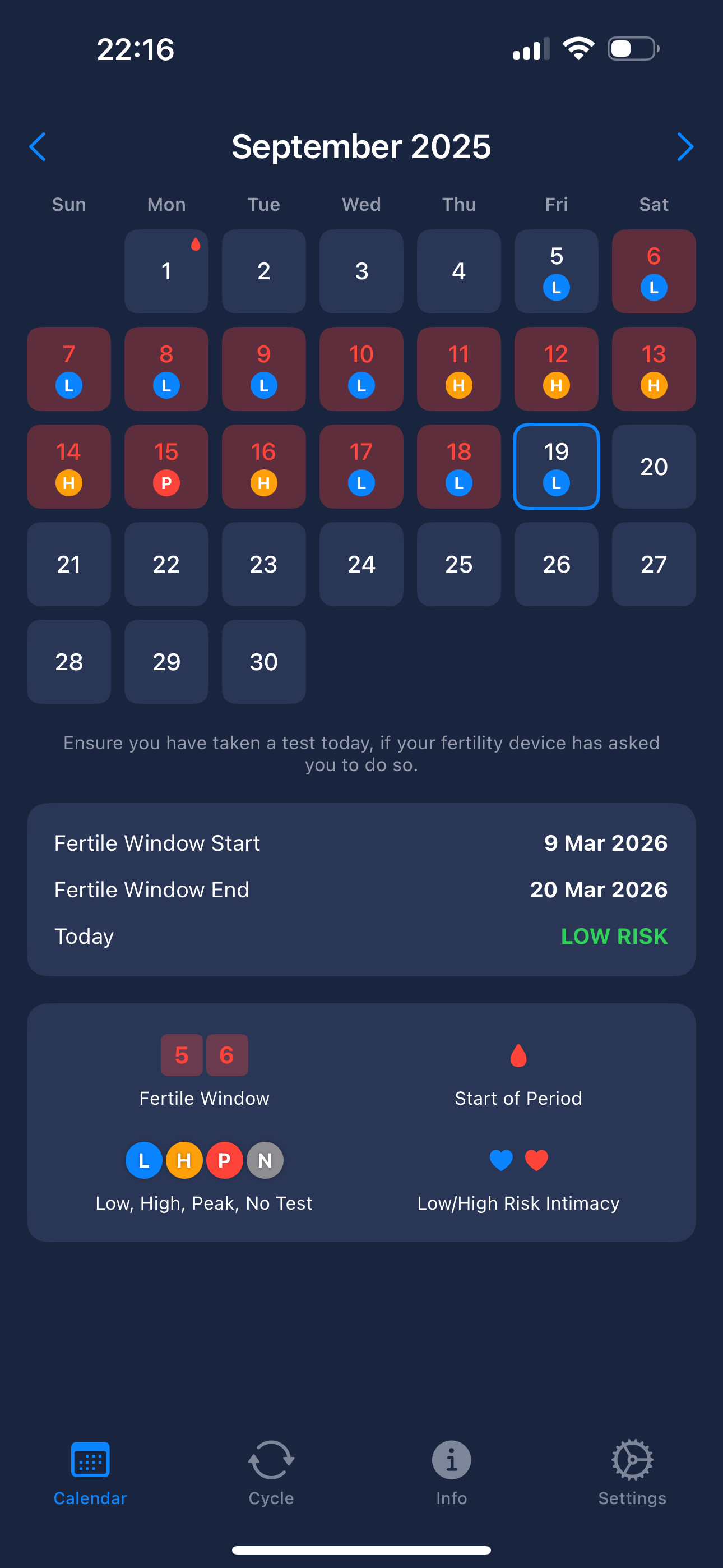723x1568 pixels.
Task: Tap the blue low-risk intimacy heart
Action: coord(500,1160)
